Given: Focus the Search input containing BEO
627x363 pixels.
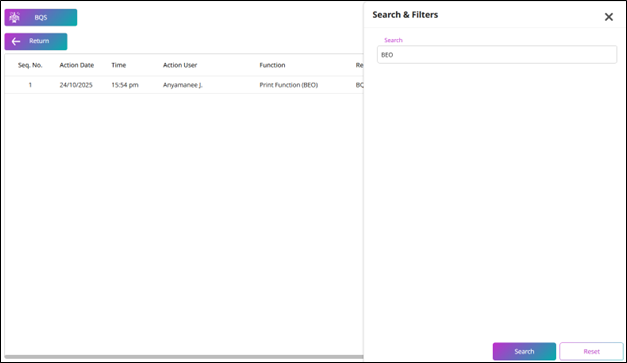Looking at the screenshot, I should tap(497, 55).
